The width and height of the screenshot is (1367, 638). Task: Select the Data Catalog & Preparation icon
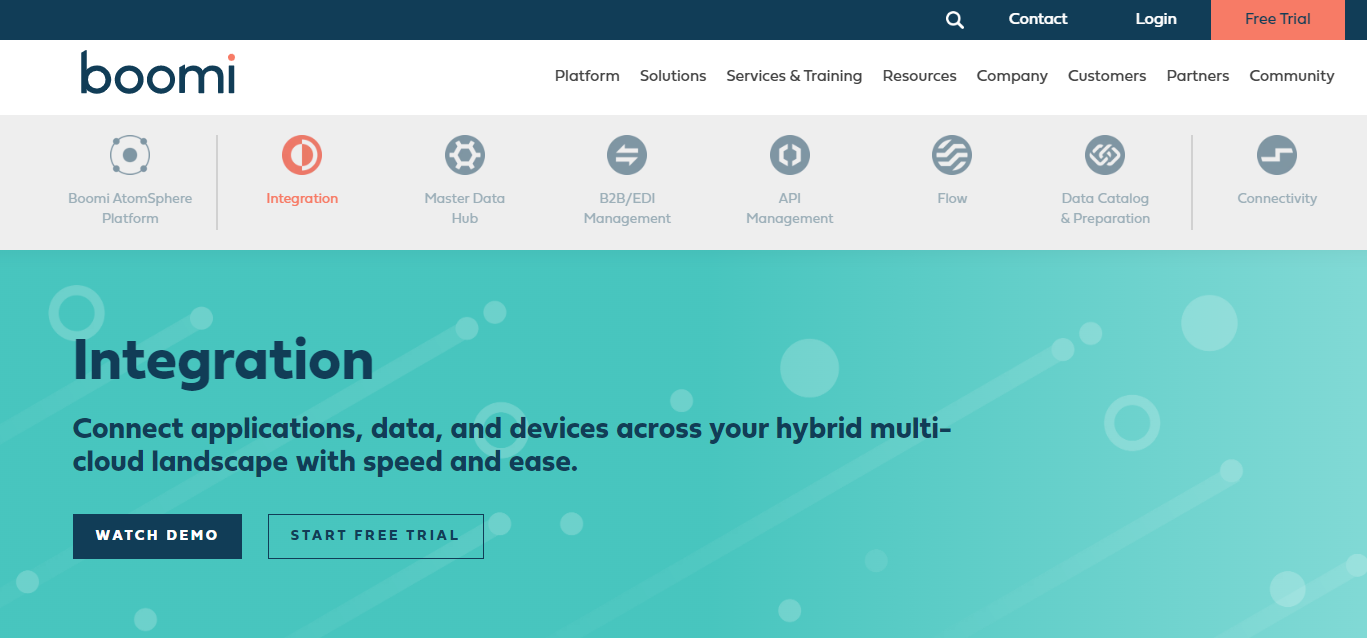tap(1104, 155)
